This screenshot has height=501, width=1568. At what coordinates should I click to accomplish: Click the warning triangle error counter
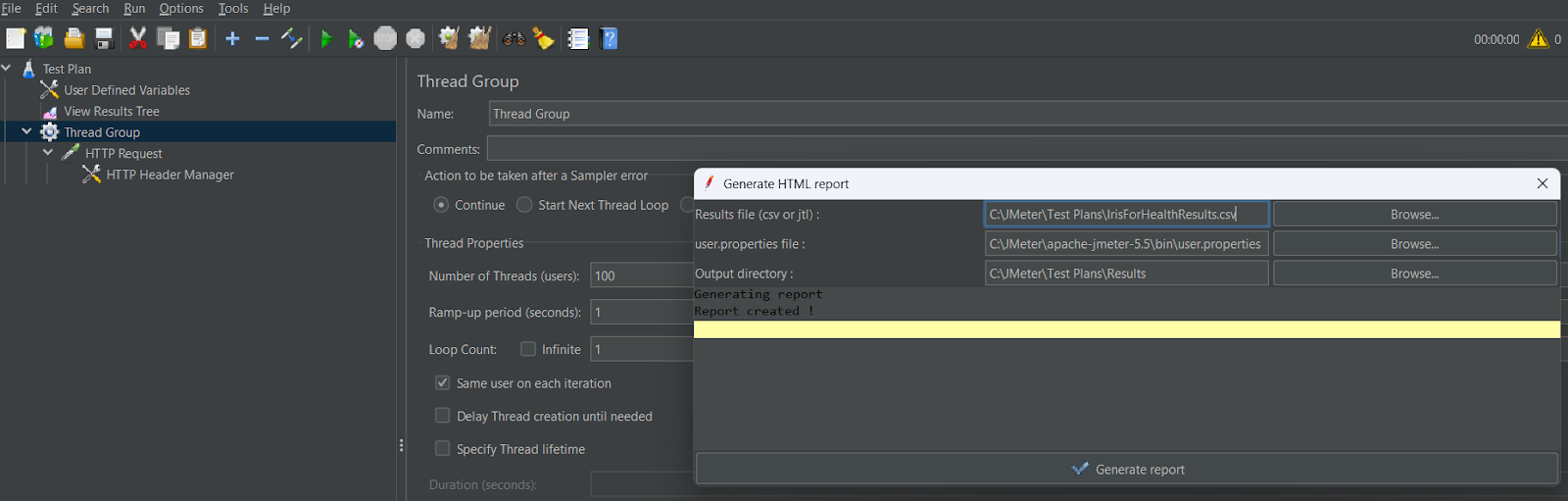(x=1538, y=39)
